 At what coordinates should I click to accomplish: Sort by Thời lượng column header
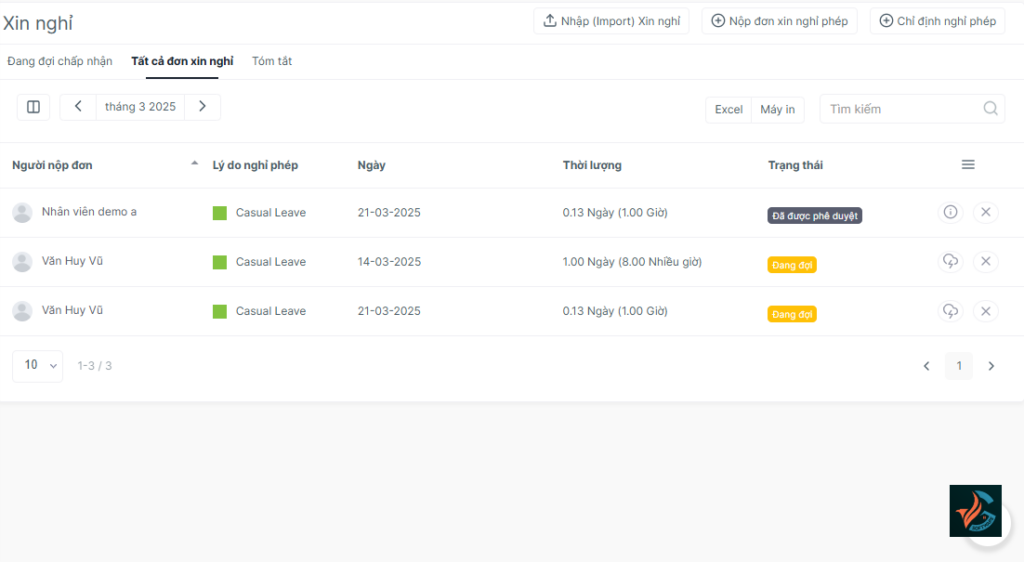[x=592, y=165]
